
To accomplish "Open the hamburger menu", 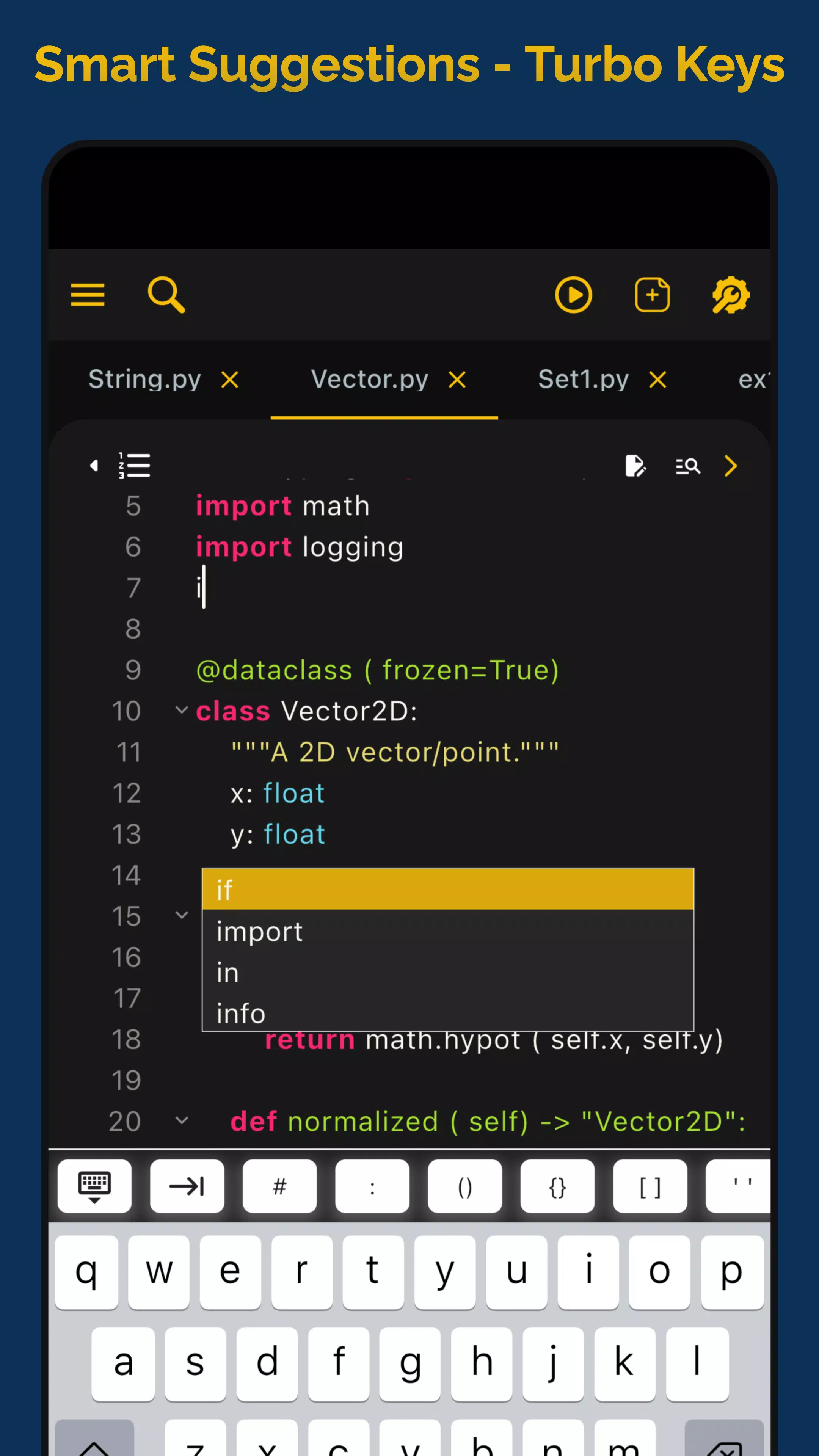I will (x=88, y=295).
